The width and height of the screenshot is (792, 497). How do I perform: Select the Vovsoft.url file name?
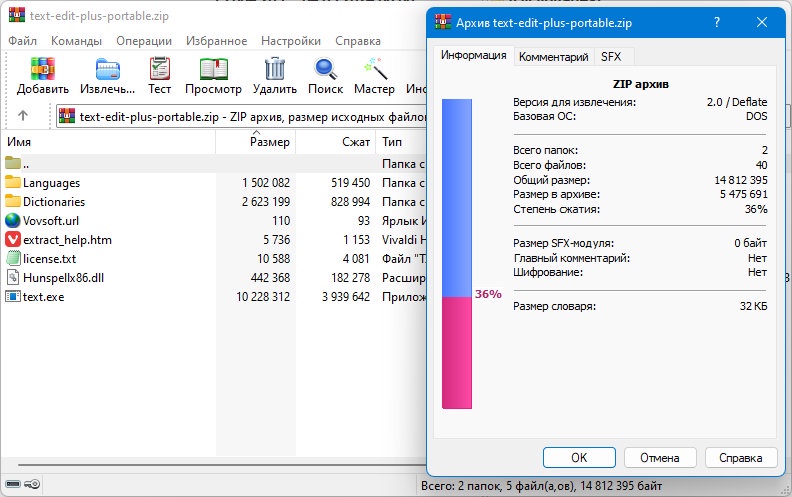(51, 221)
